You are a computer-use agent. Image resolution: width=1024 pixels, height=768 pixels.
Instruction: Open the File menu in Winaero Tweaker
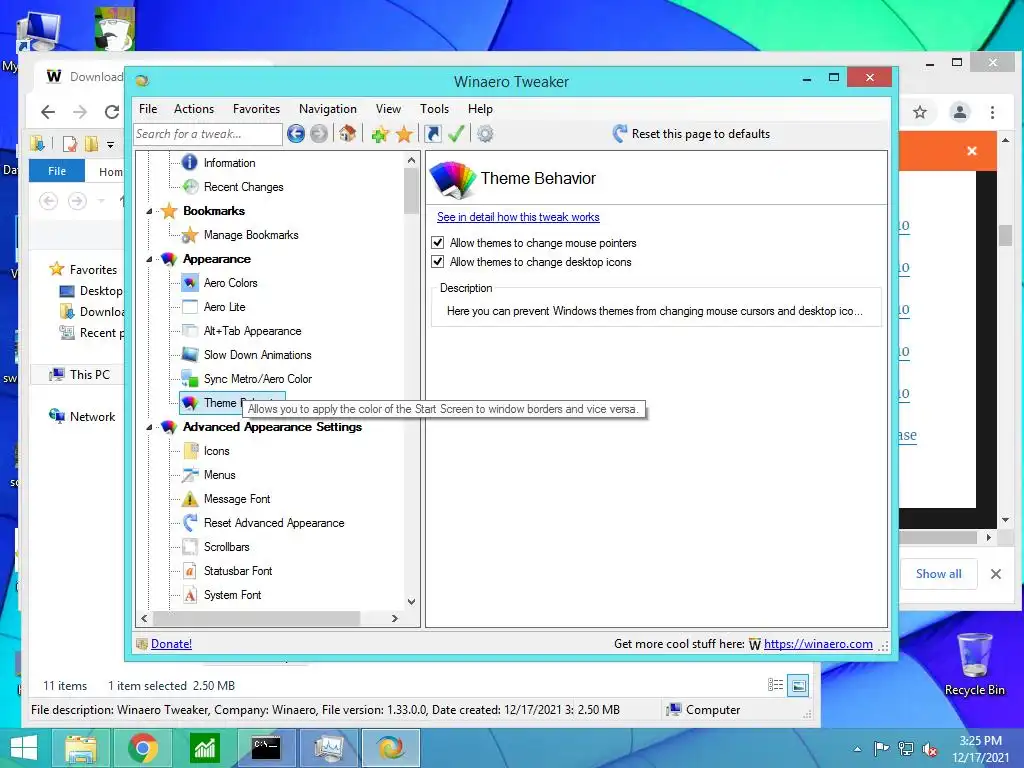point(148,109)
